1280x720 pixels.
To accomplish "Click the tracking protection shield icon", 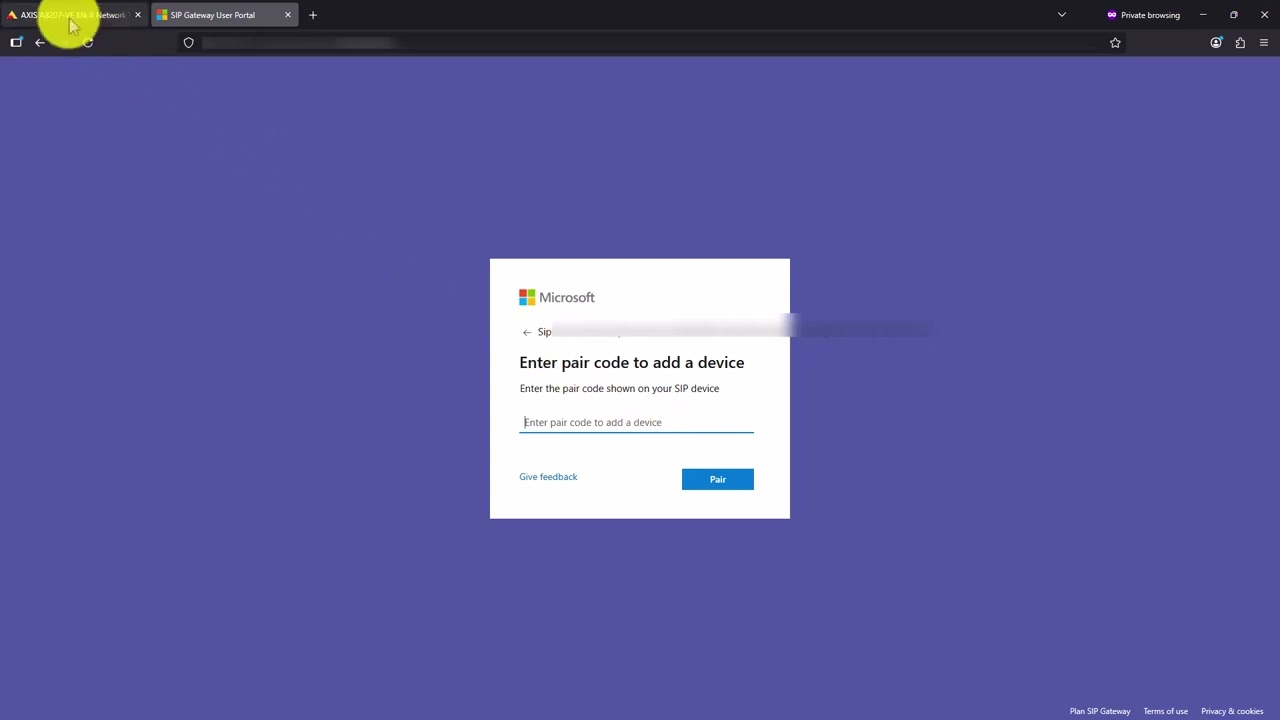I will coord(188,43).
